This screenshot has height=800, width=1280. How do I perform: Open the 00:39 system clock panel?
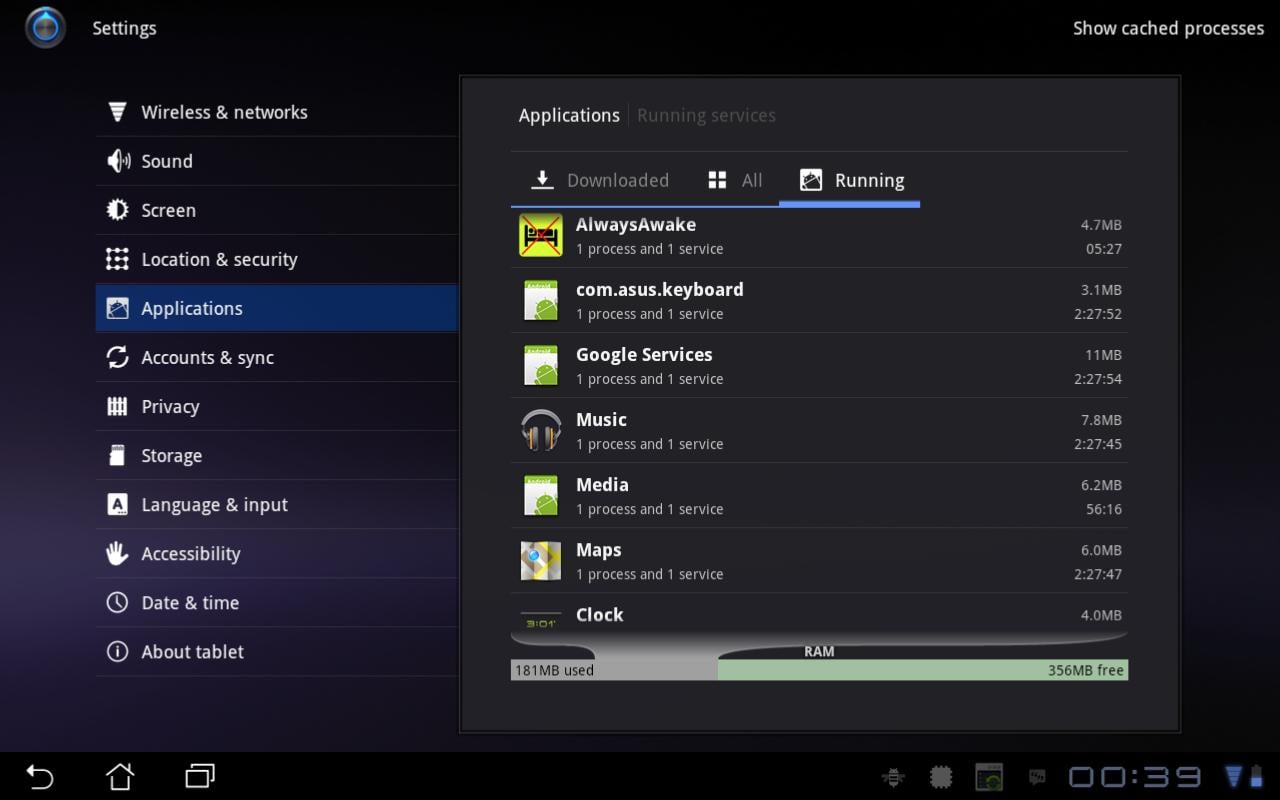pyautogui.click(x=1135, y=777)
